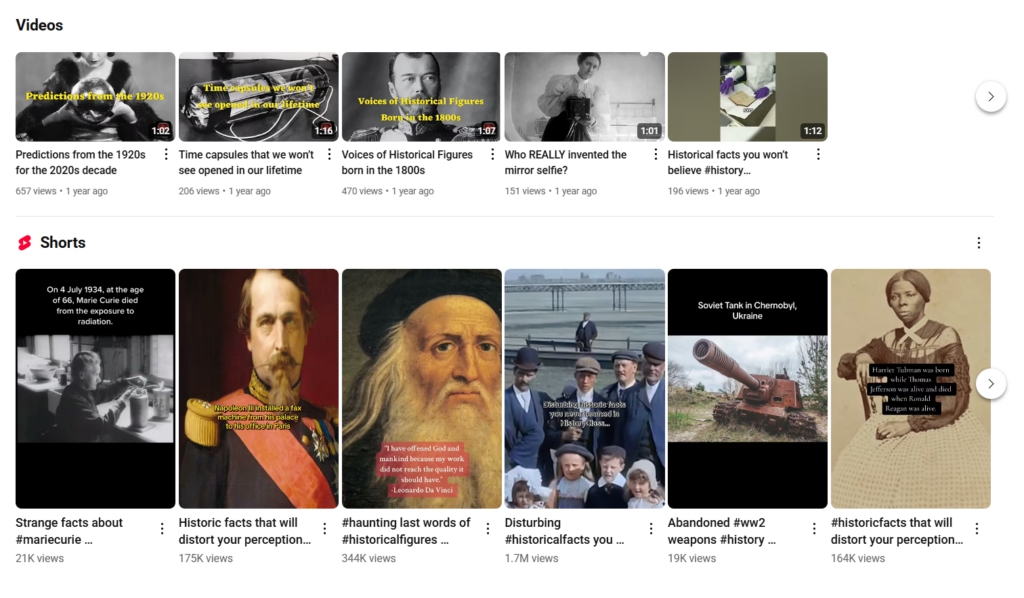Viewport: 1024px width, 598px height.
Task: Open options for Historical facts you won't believe
Action: click(x=818, y=155)
